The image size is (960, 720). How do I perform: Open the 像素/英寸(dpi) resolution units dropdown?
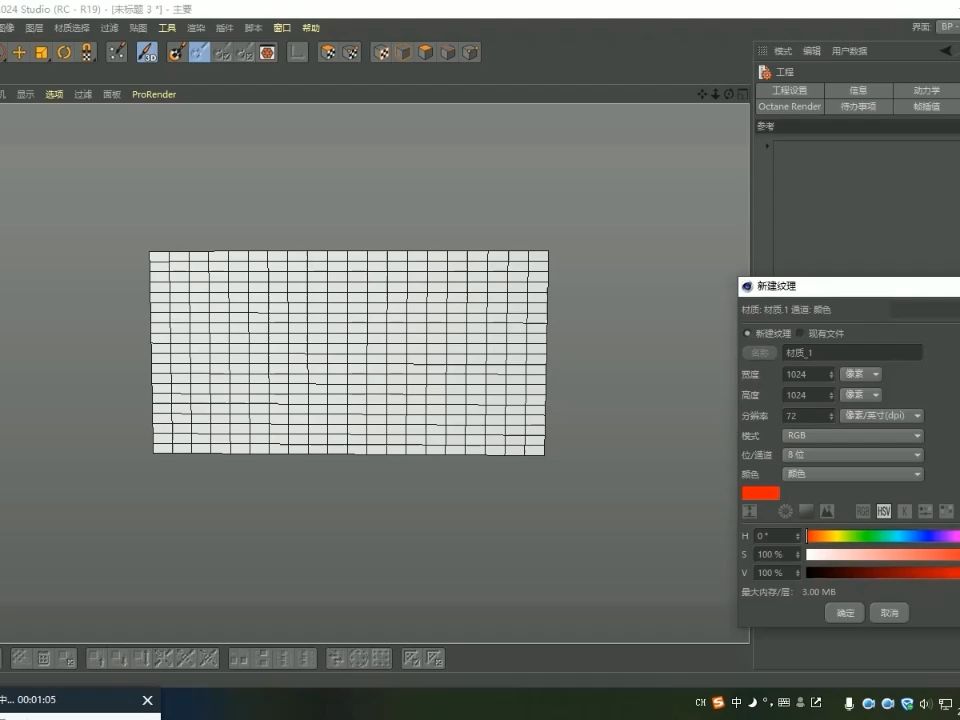coord(882,415)
